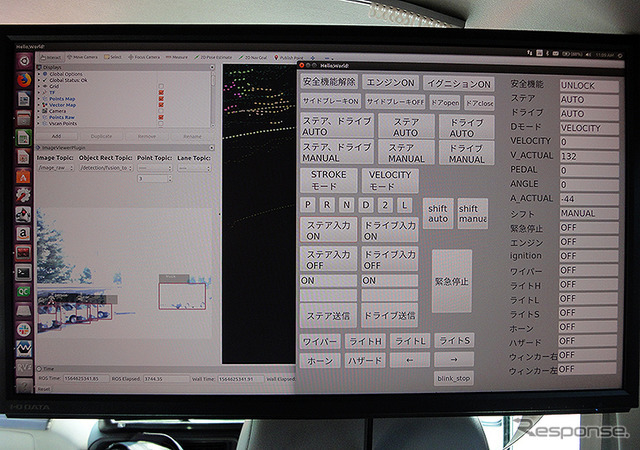Click the VELOCITY value field

coord(589,142)
